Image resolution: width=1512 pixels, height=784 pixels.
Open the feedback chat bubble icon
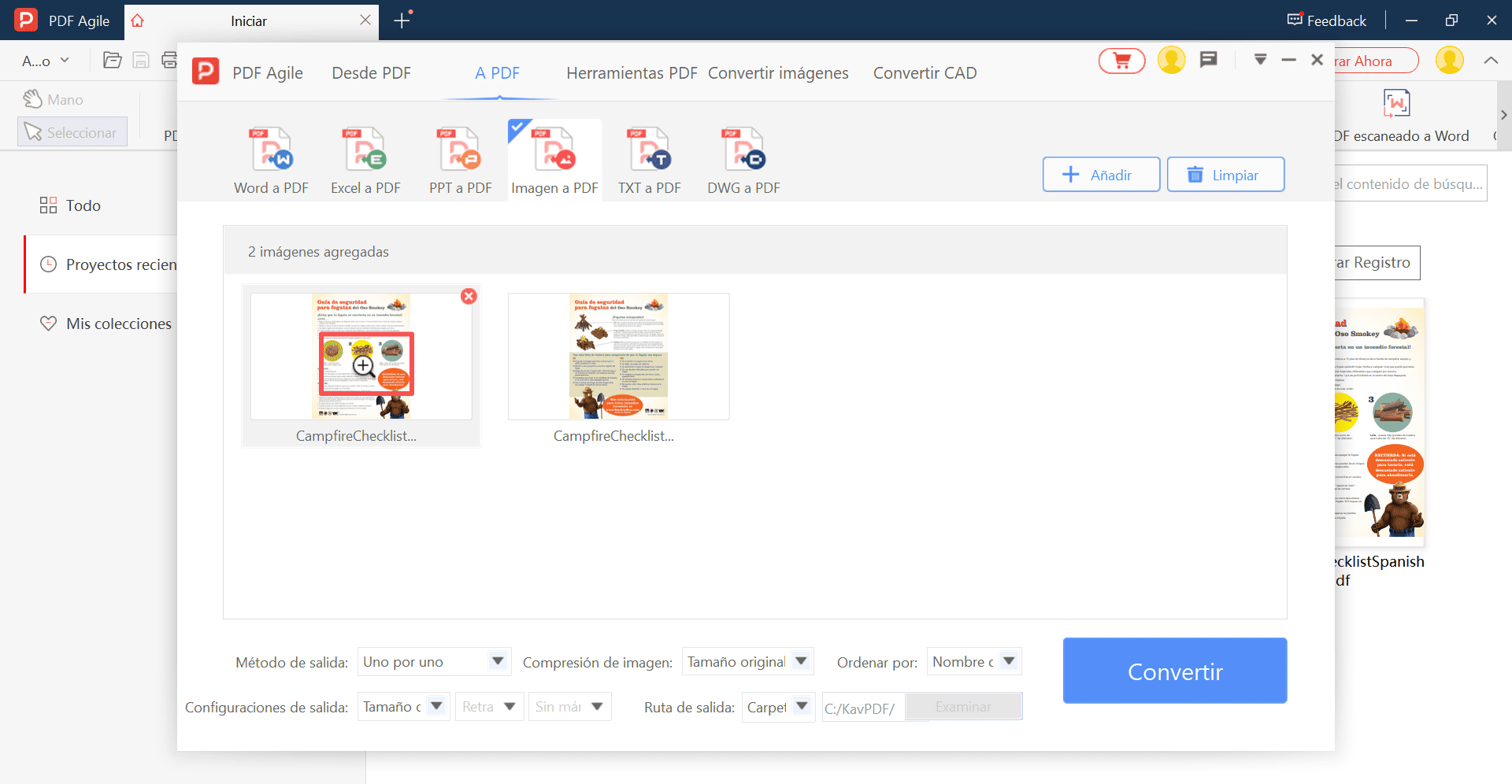click(1209, 60)
